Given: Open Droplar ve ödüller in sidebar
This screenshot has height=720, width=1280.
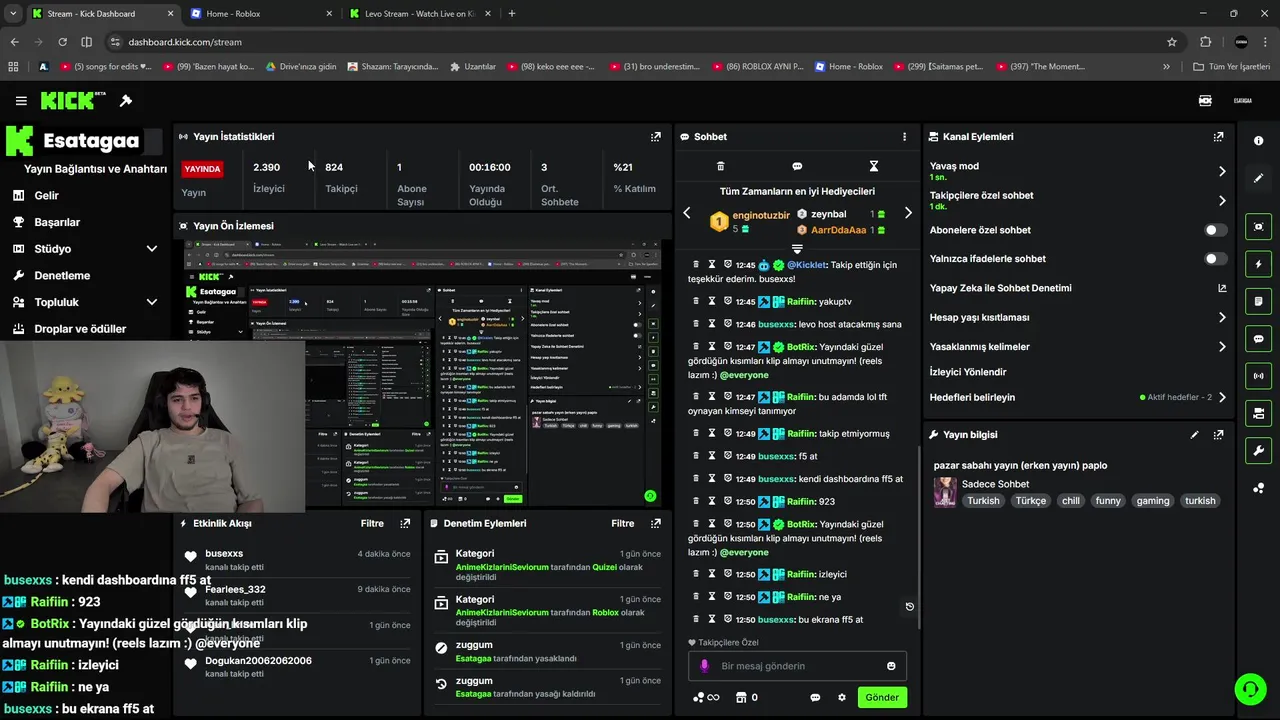Looking at the screenshot, I should (80, 329).
